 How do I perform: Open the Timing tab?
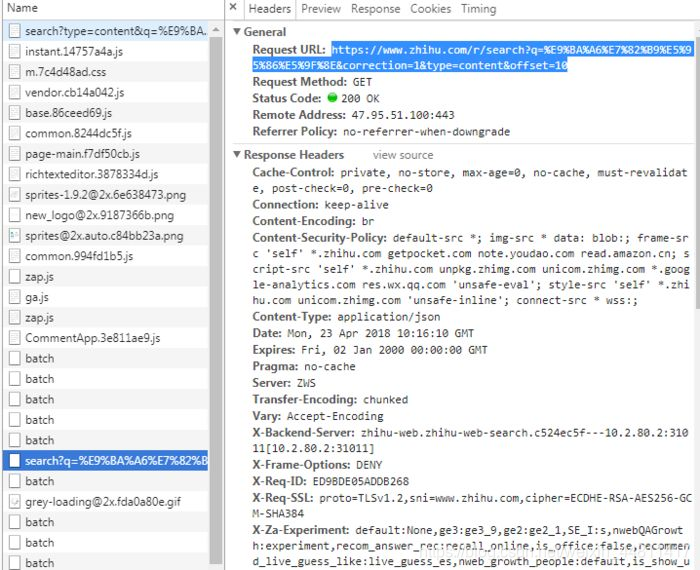pyautogui.click(x=479, y=9)
